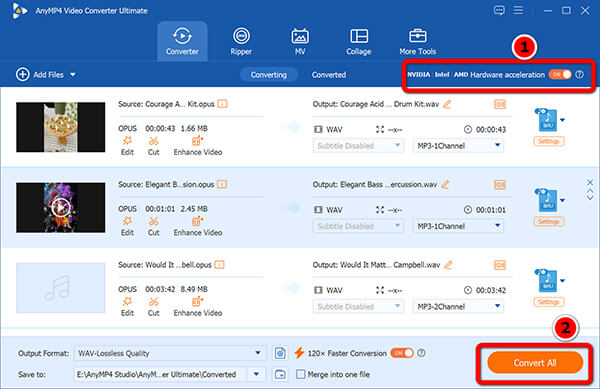Enhance Video for Would It ...bell.opus
Viewport: 600px width, 389px height.
pos(198,307)
